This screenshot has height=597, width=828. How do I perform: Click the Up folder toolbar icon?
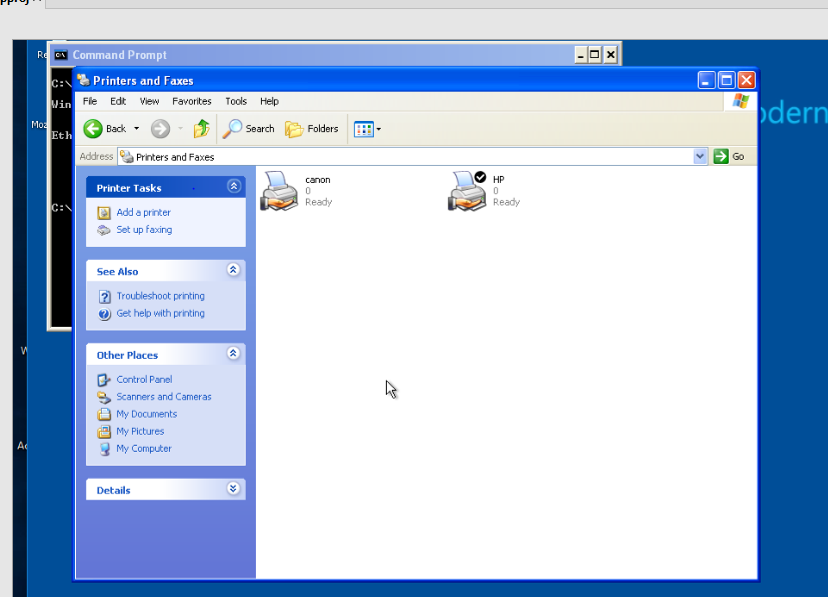pyautogui.click(x=201, y=128)
